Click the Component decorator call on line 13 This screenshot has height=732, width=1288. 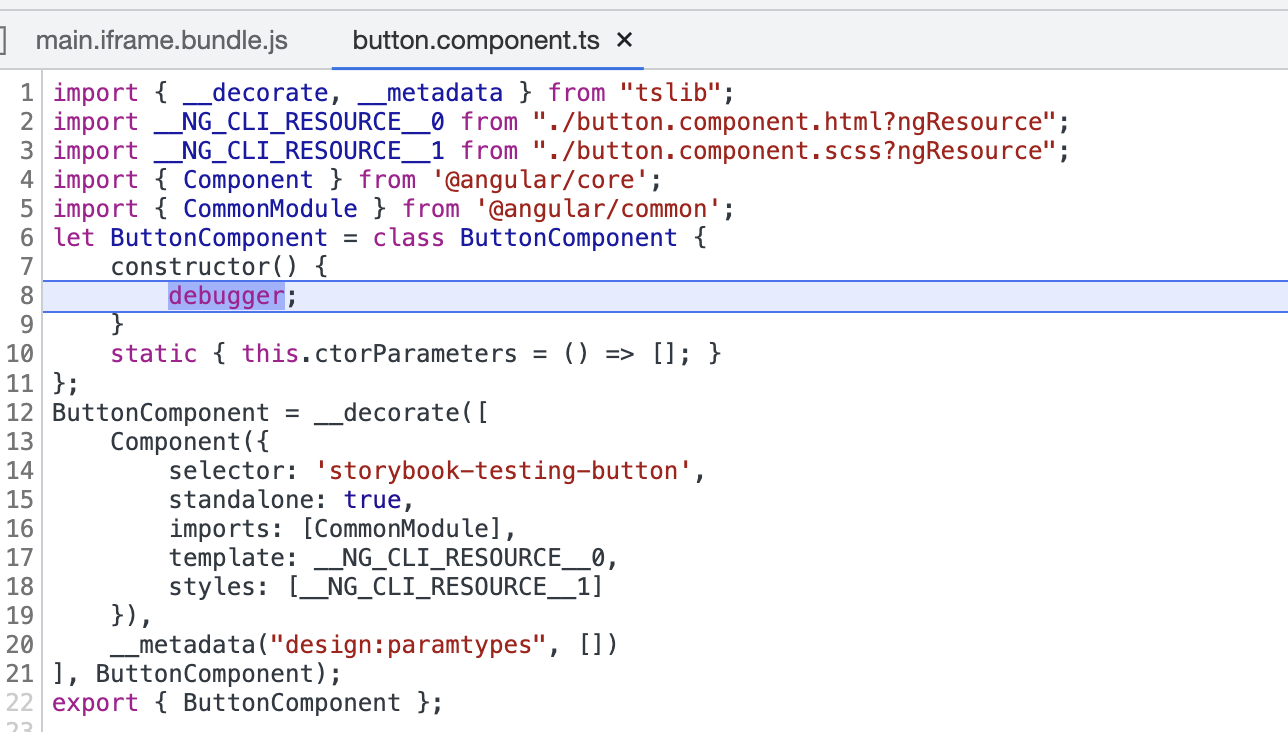pyautogui.click(x=176, y=441)
